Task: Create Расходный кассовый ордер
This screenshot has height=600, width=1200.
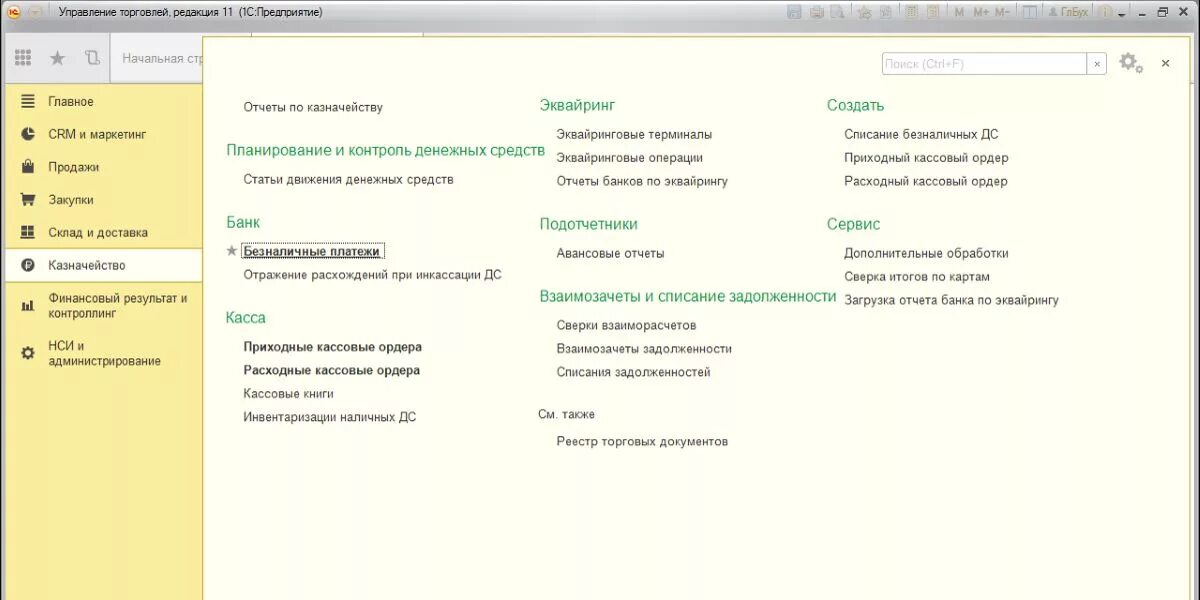Action: point(926,182)
